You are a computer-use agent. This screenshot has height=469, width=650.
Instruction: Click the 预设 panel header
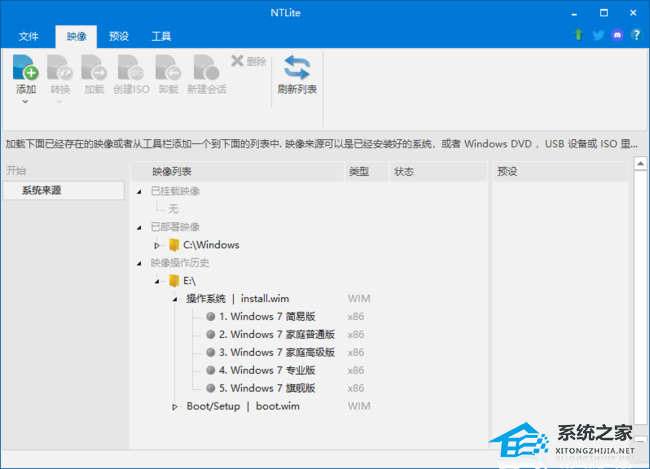coord(560,171)
